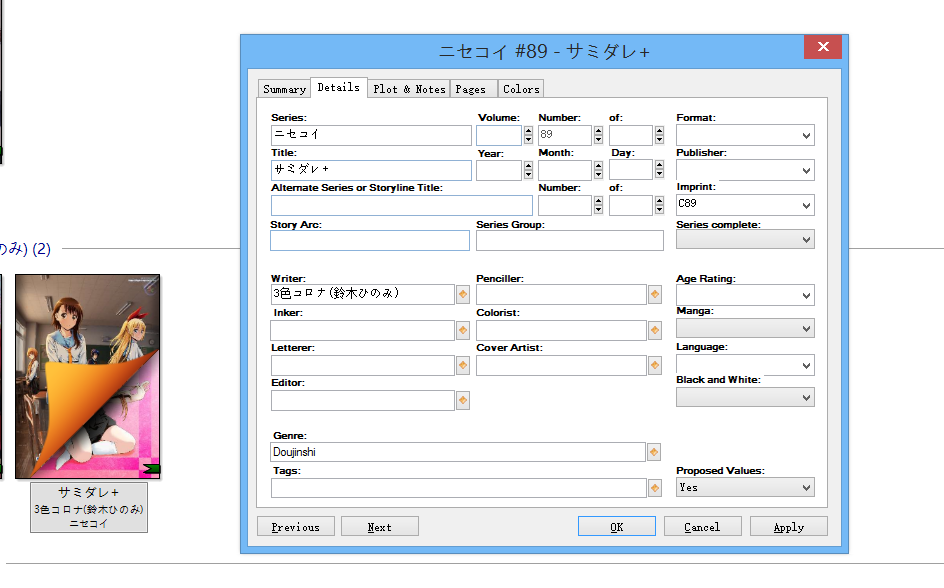Select the サミダレ+ comic cover thumbnail
This screenshot has height=588, width=944.
[x=87, y=377]
